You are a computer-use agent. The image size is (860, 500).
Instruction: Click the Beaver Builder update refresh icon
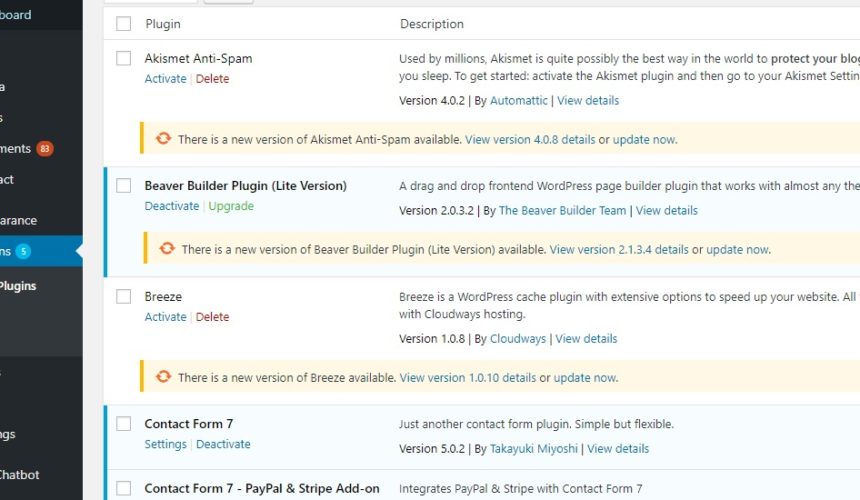click(x=167, y=248)
